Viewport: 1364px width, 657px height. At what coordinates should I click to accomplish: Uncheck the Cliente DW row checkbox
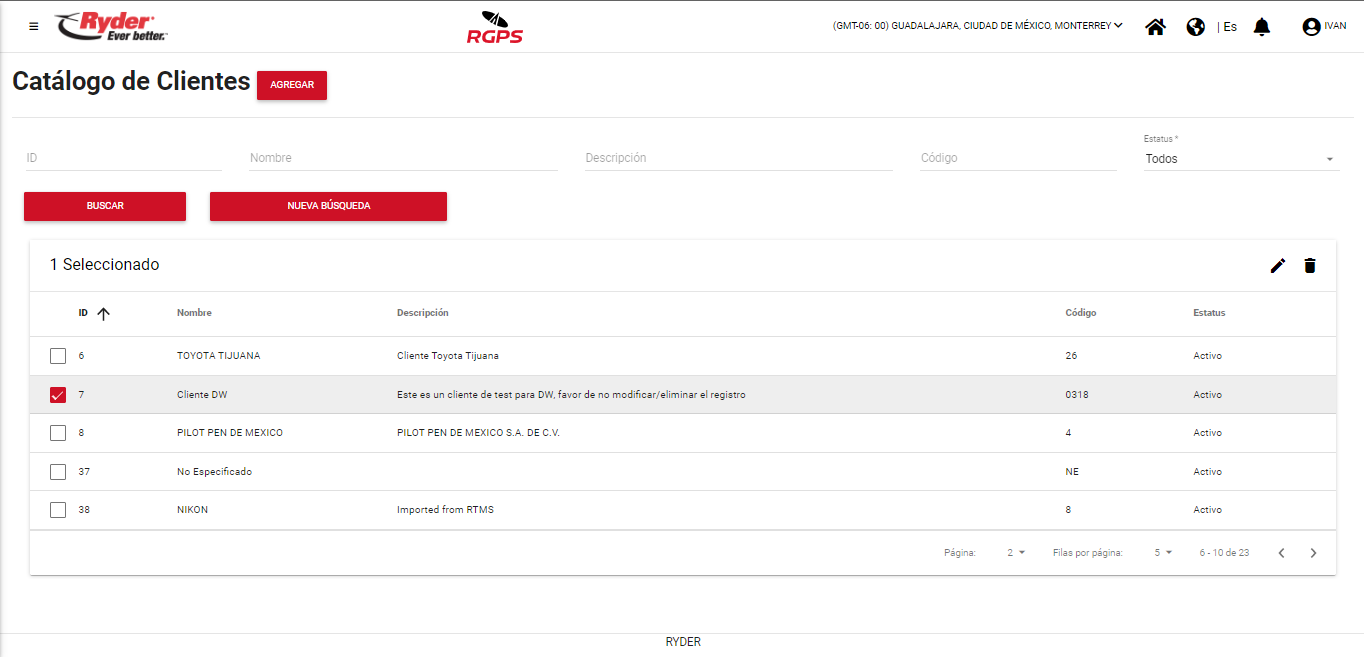point(58,395)
